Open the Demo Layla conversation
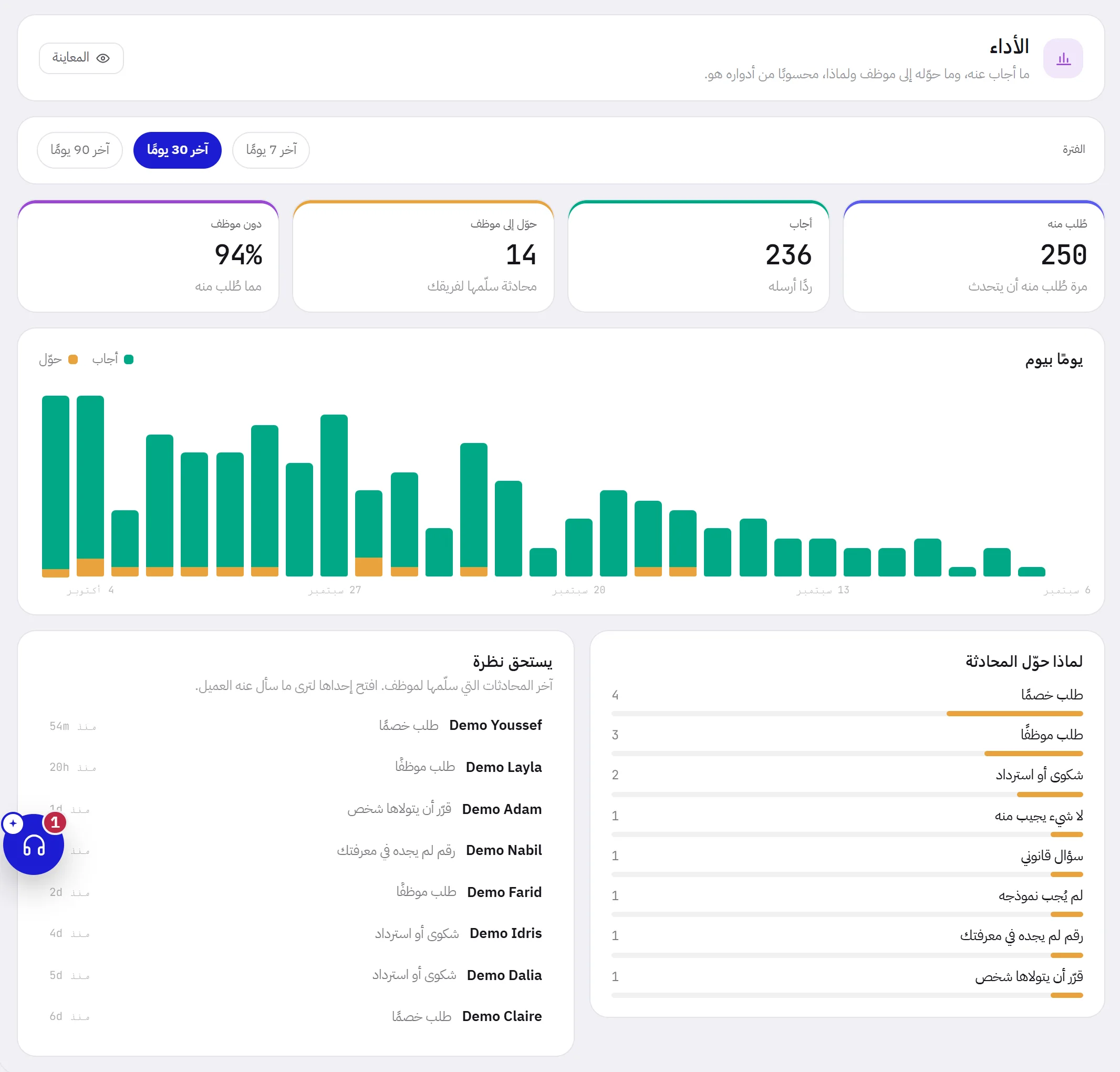1120x1072 pixels. (296, 767)
